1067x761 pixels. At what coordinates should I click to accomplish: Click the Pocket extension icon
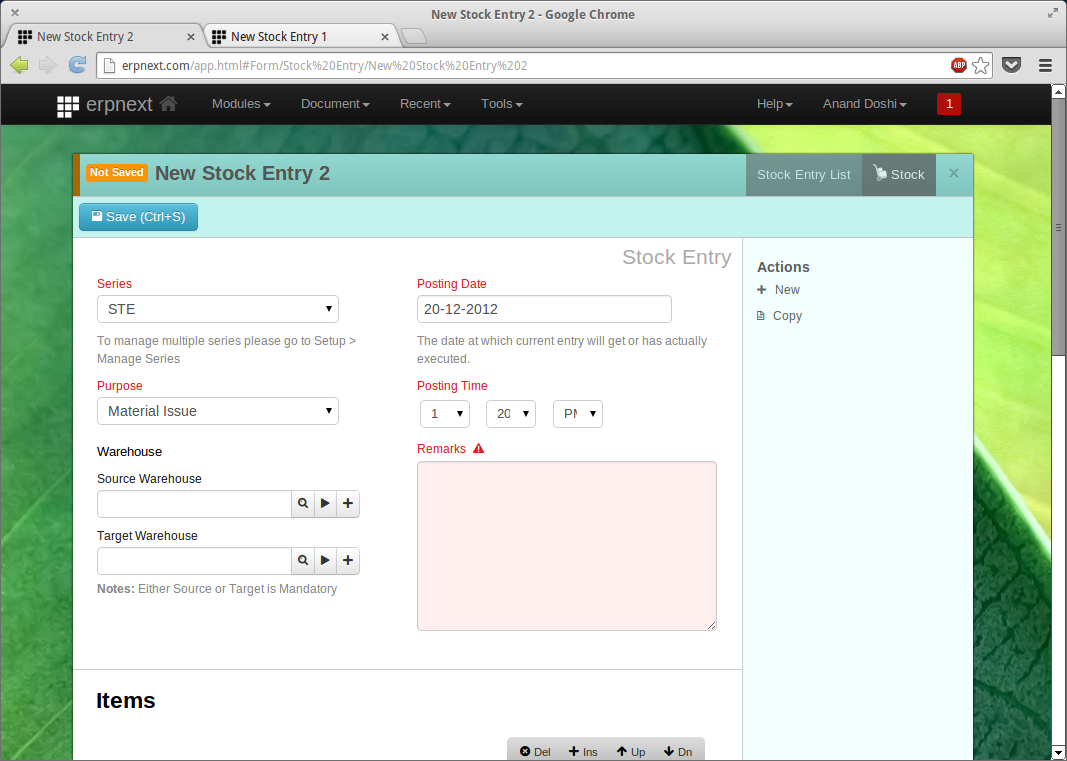(1012, 65)
